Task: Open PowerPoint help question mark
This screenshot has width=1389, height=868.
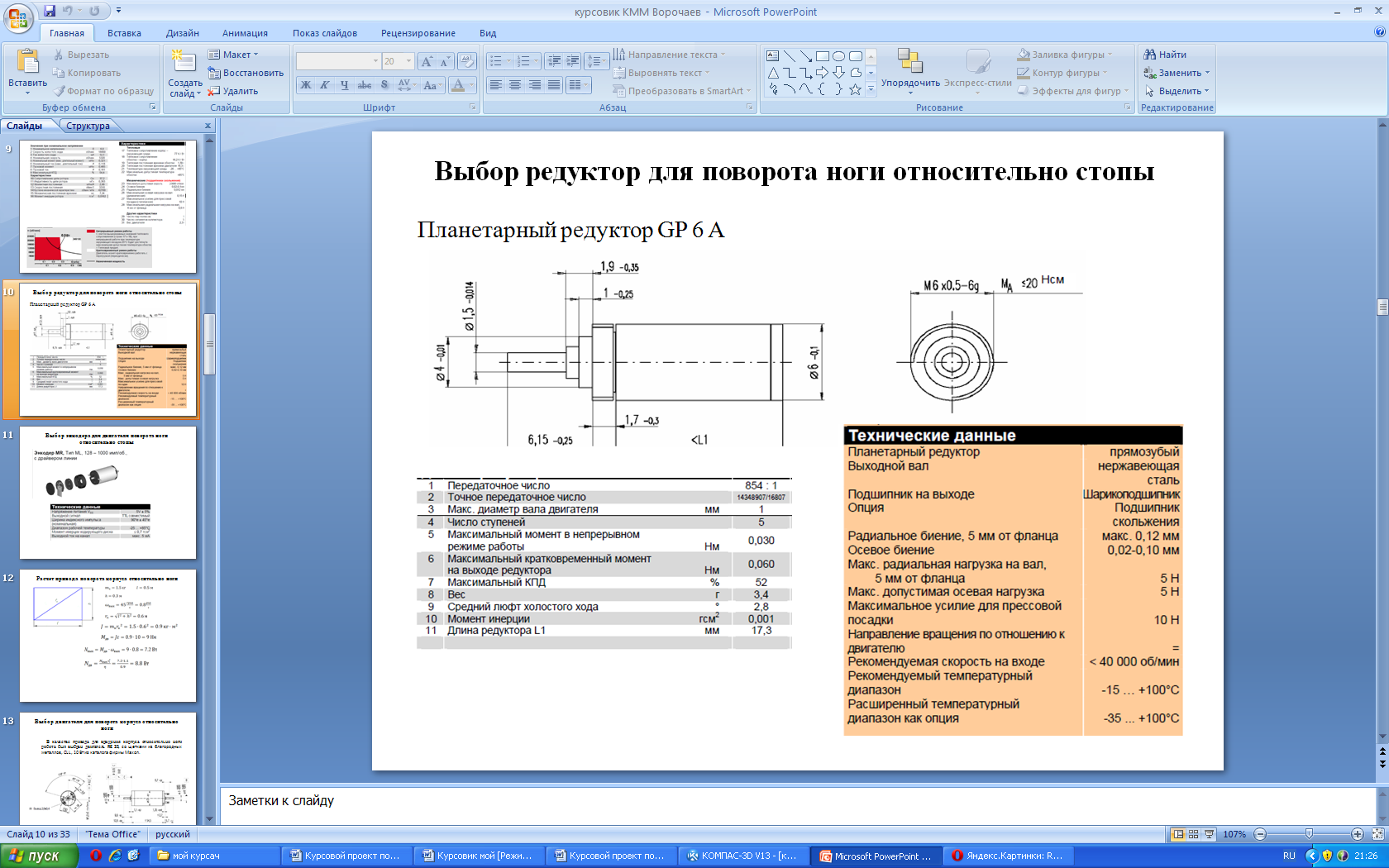Action: click(1379, 32)
